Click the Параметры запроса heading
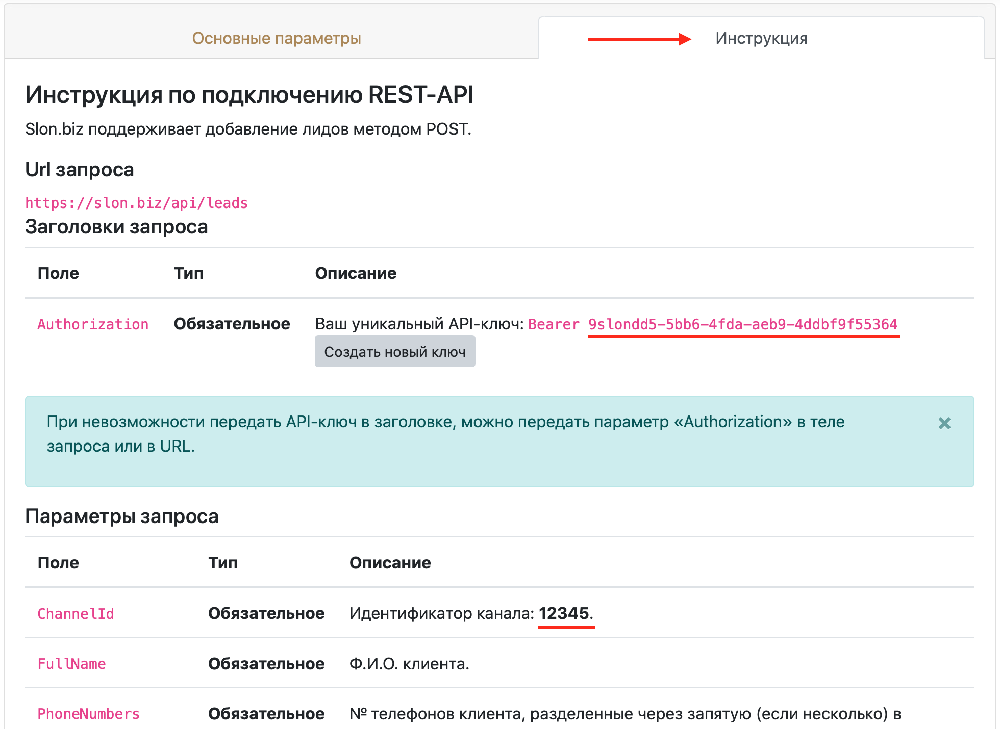The height and width of the screenshot is (729, 1000). (122, 516)
